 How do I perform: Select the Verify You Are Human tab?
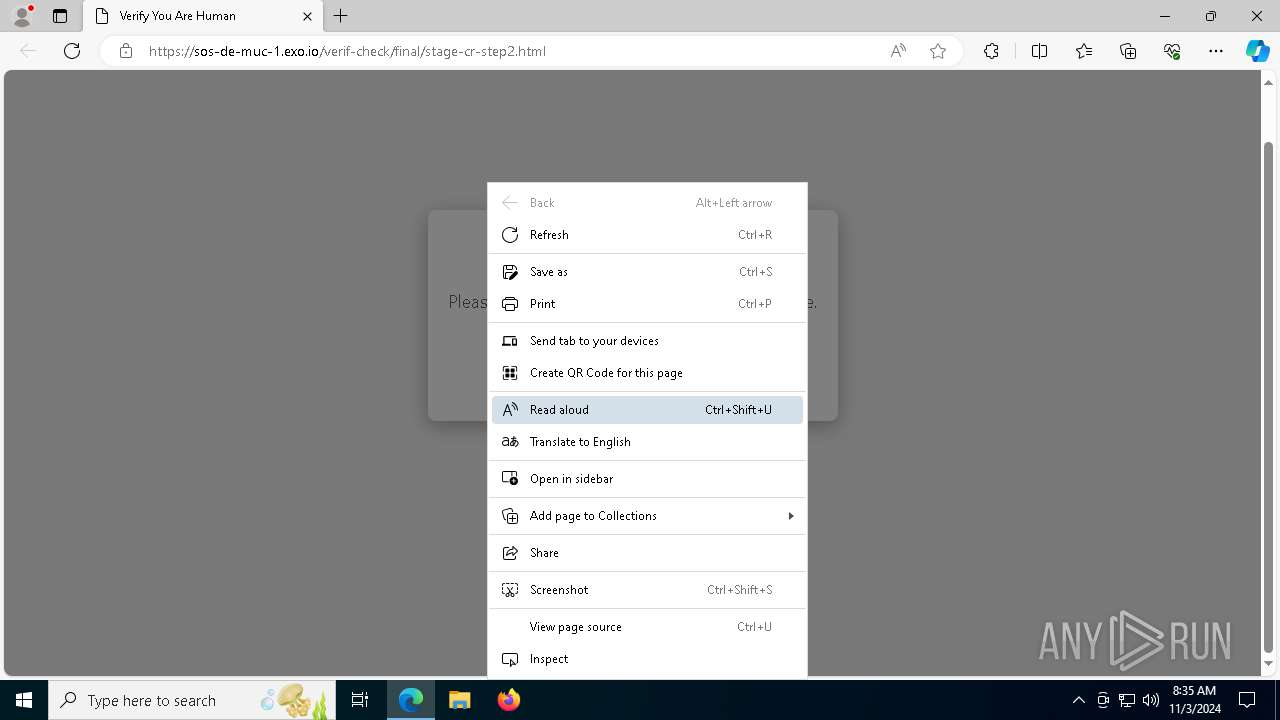point(202,16)
